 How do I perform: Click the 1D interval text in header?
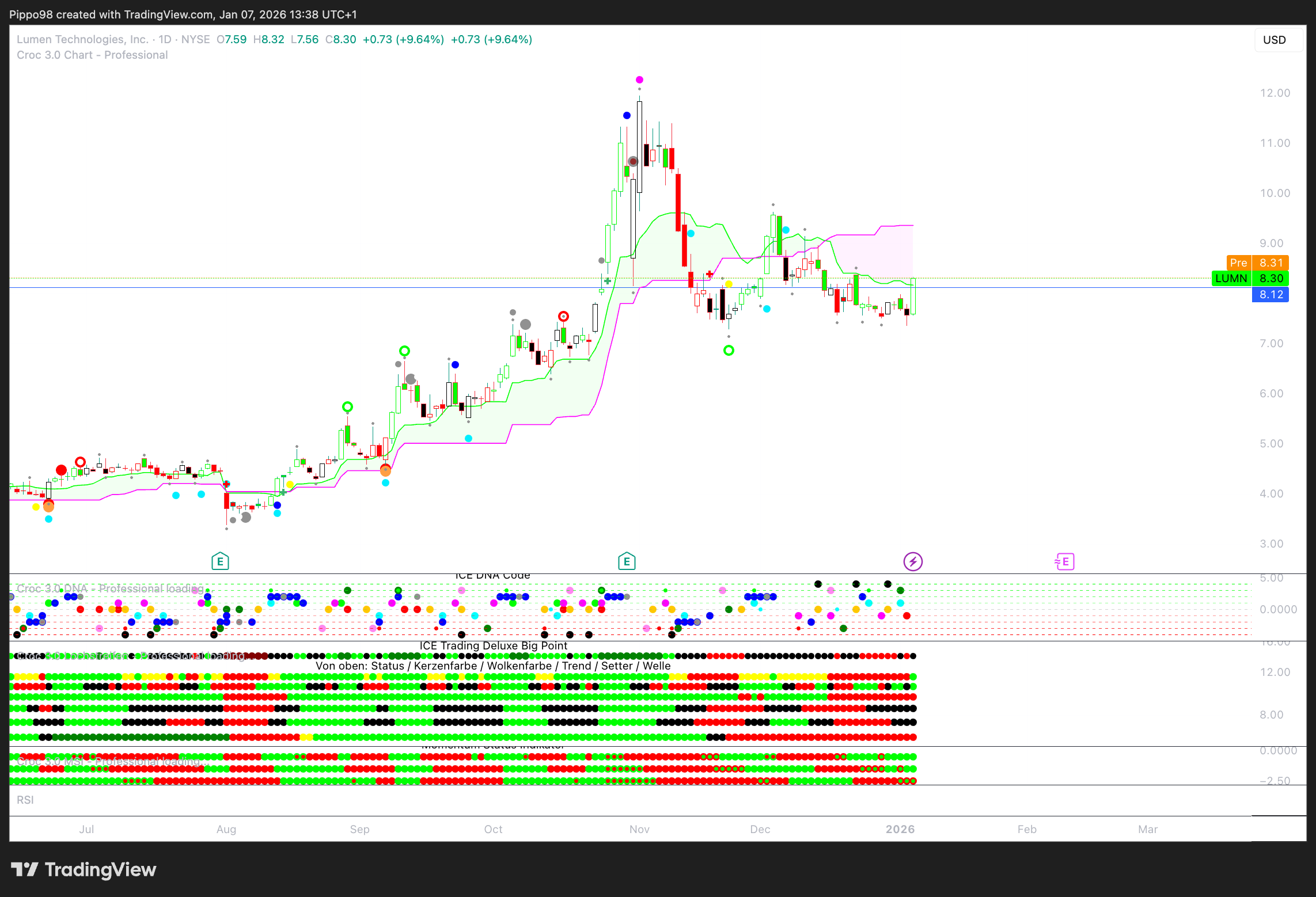click(x=165, y=39)
